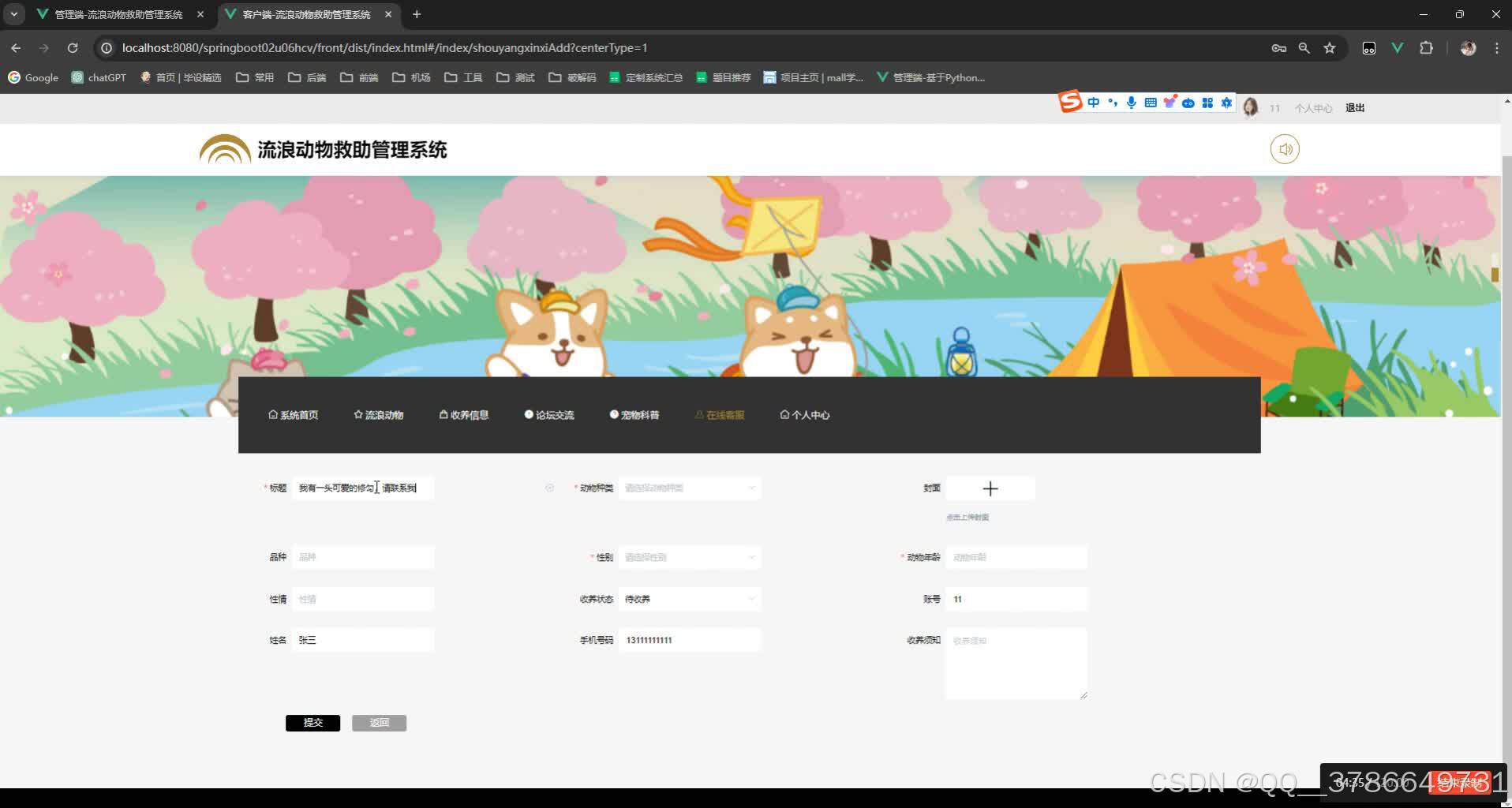Switch to 客户端 browser tab
Viewport: 1512px width, 808px height.
(x=306, y=14)
